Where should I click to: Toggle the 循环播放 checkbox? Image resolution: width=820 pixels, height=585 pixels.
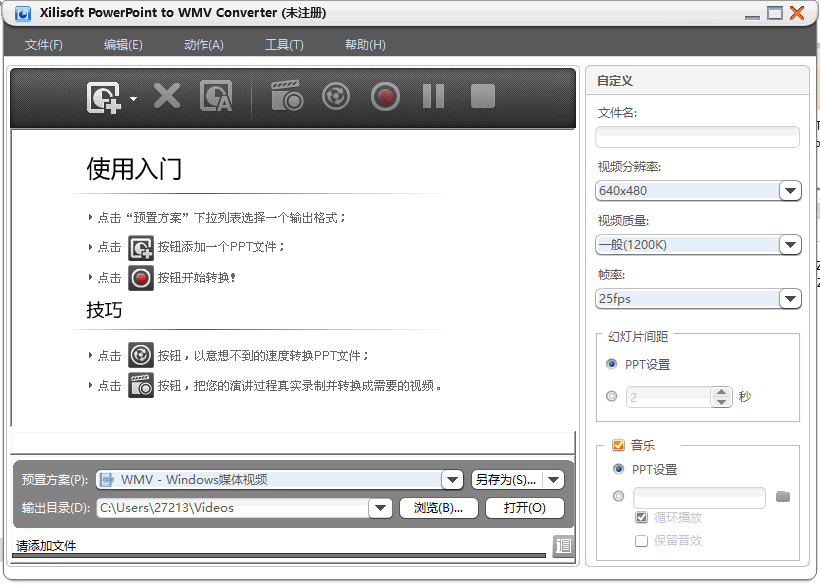(641, 518)
